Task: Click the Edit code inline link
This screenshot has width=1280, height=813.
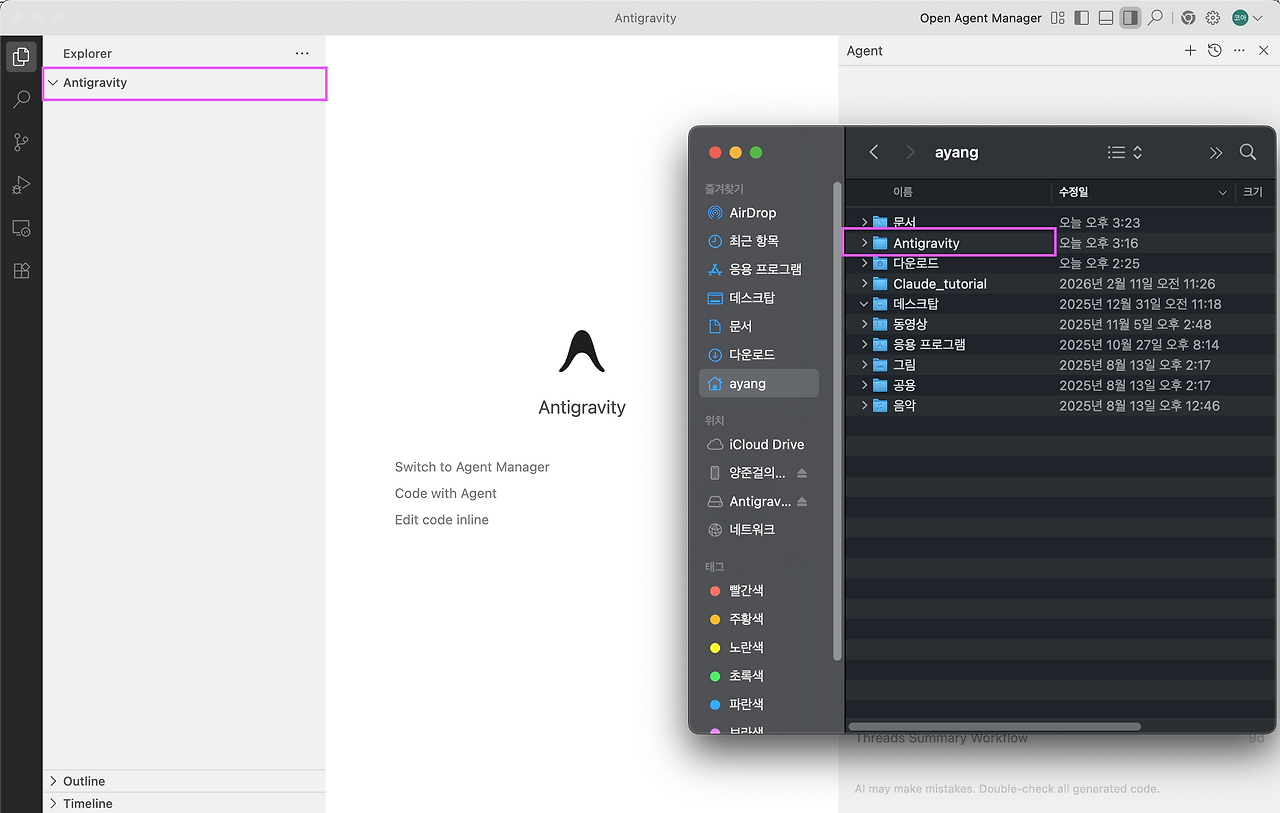Action: point(442,520)
